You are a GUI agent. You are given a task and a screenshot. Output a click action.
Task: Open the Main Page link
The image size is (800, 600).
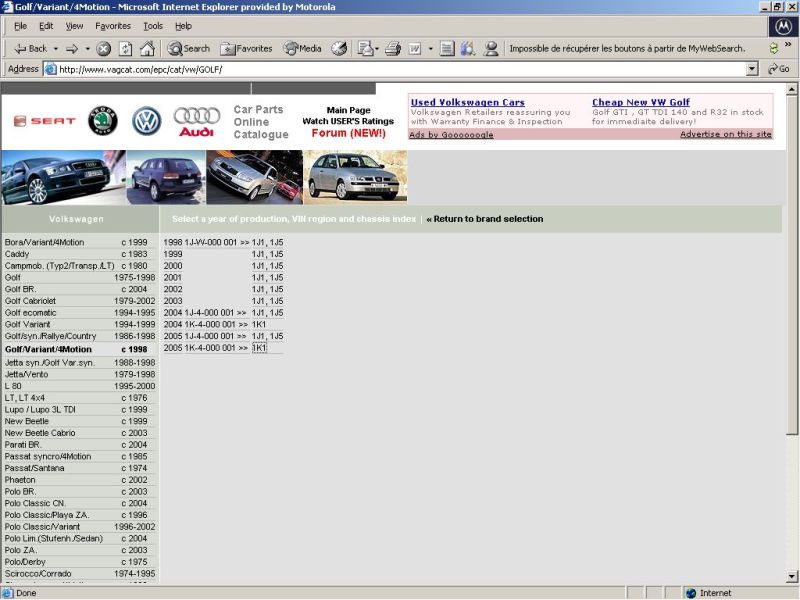tap(348, 110)
